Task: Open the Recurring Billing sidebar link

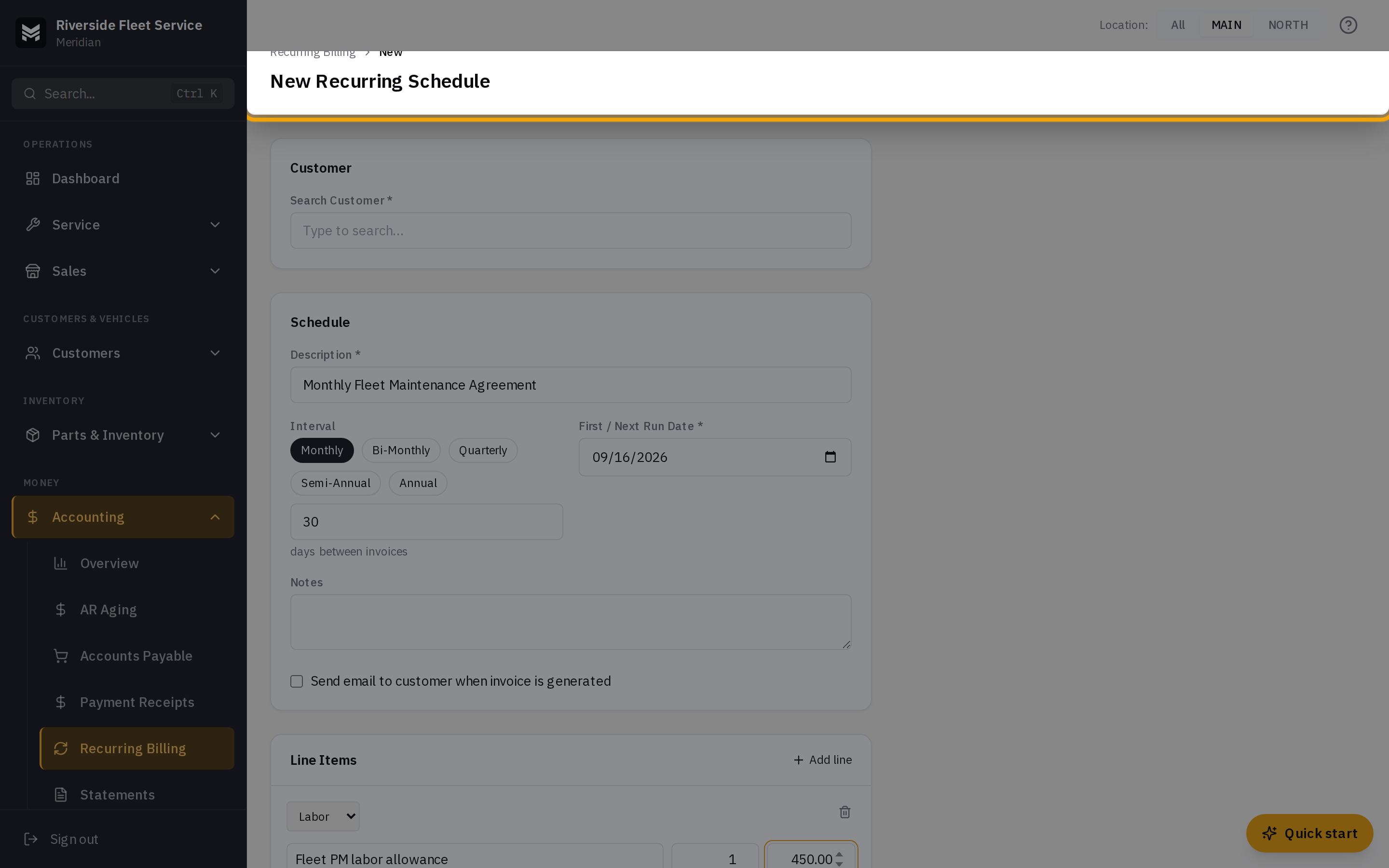Action: click(x=136, y=748)
